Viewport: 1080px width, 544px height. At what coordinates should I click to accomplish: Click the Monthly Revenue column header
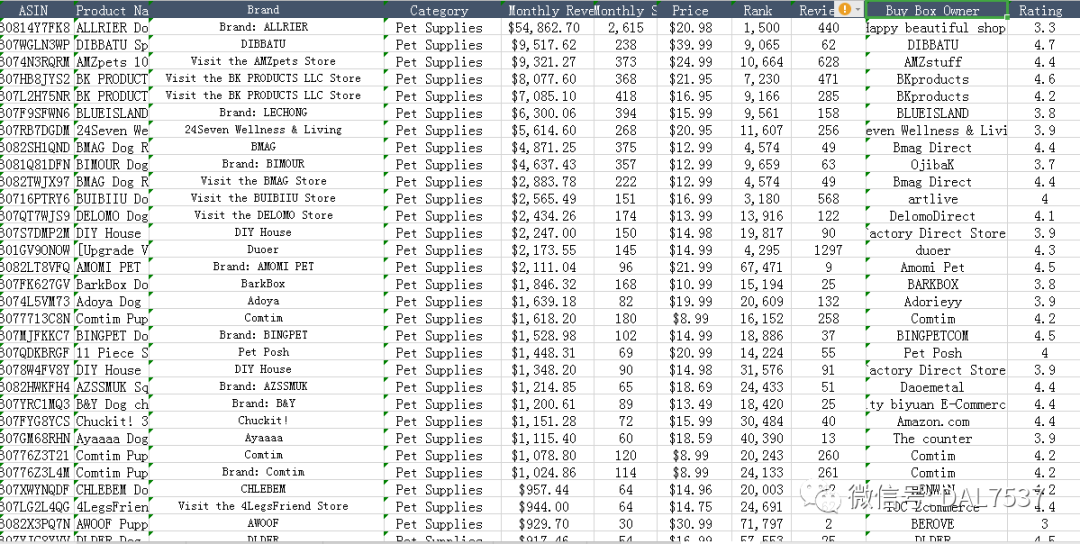coord(547,10)
